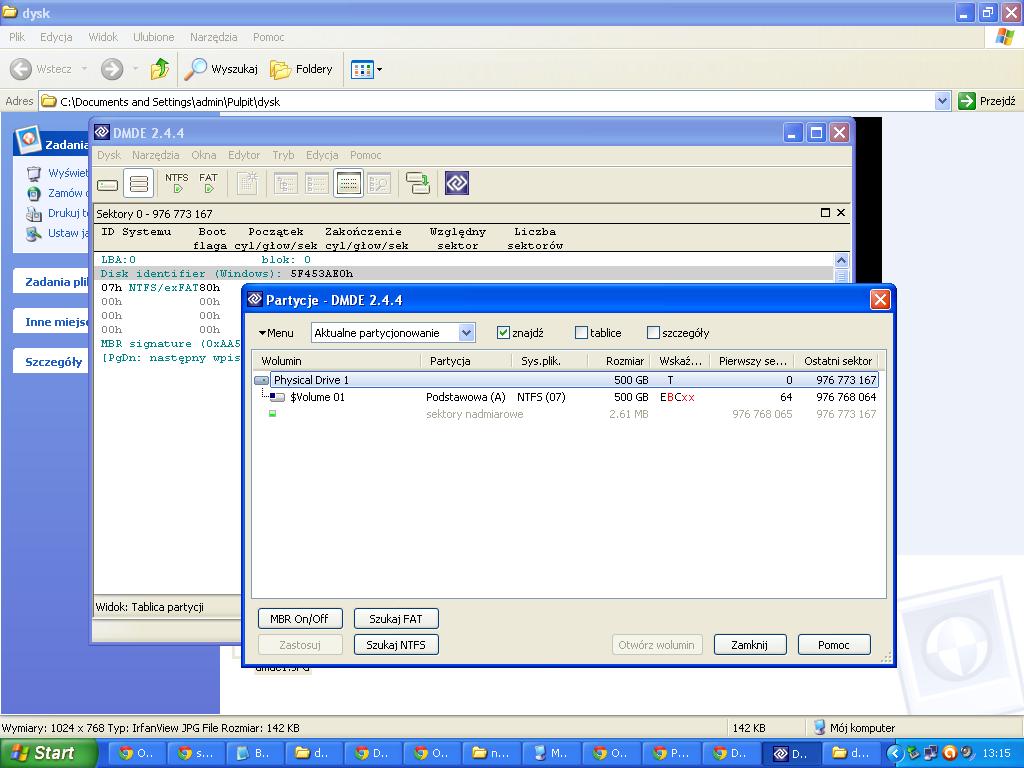Click the select disk icon in DMDE toolbar
The image size is (1024, 768).
pyautogui.click(x=108, y=184)
